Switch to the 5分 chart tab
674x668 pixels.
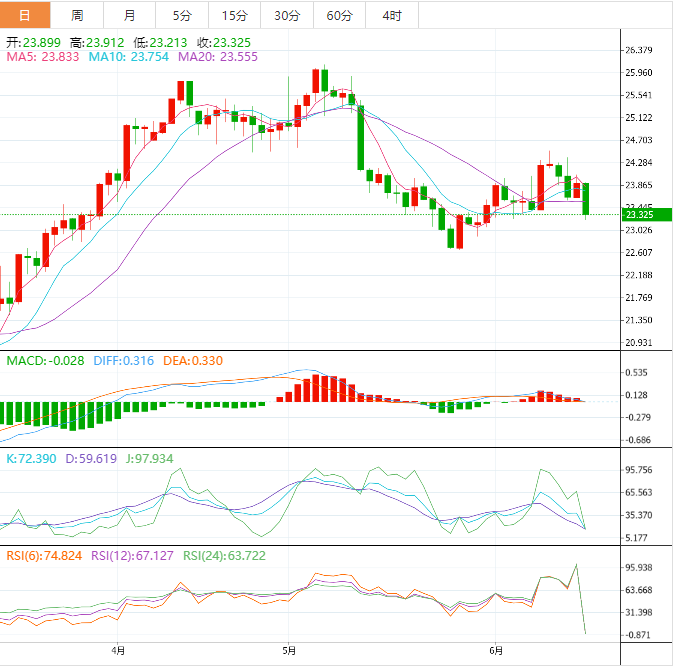[x=181, y=15]
